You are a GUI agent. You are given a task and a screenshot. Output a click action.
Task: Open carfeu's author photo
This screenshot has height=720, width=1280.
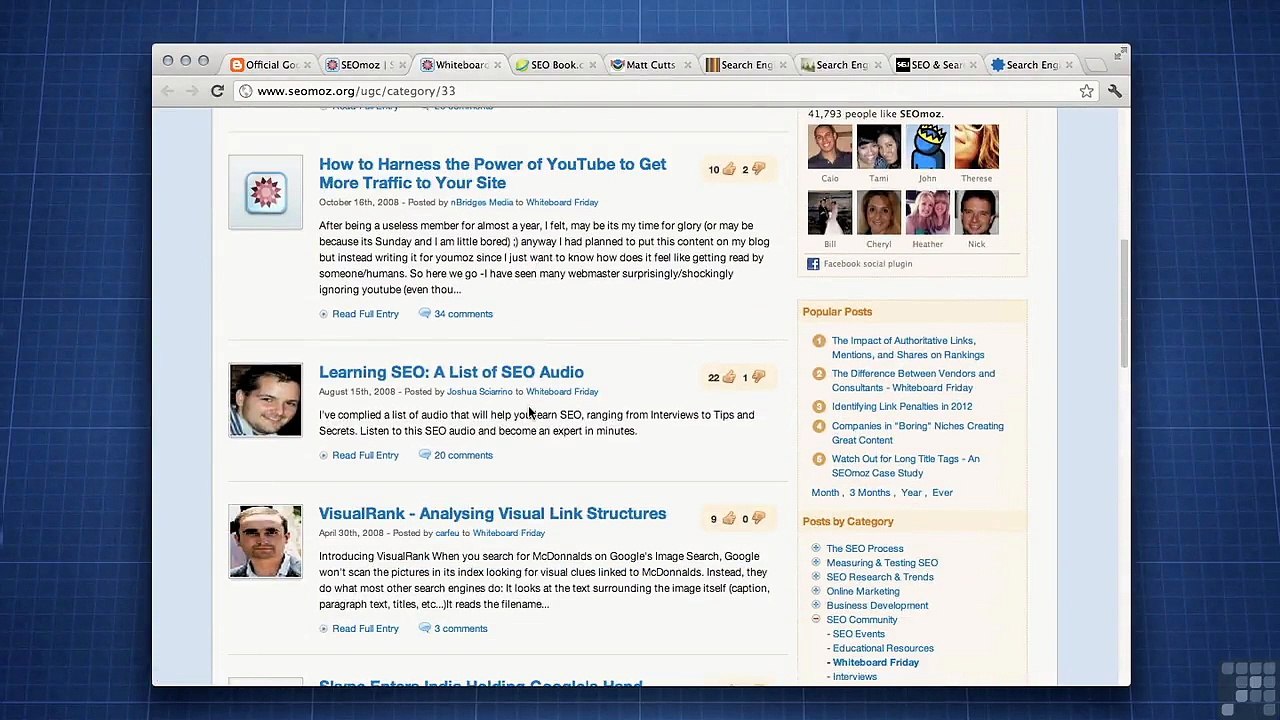pos(265,541)
